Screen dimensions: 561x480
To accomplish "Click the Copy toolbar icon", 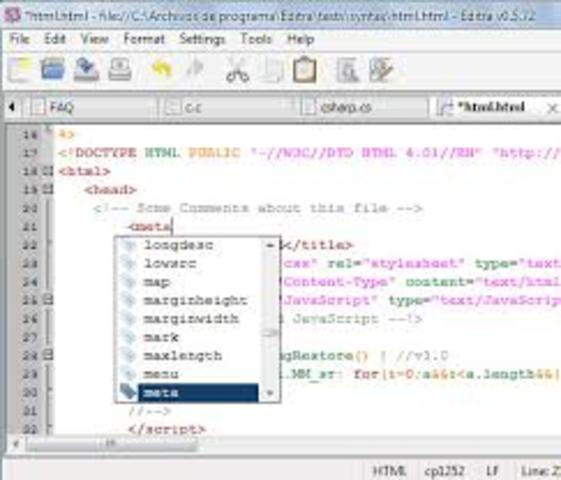I will [273, 70].
